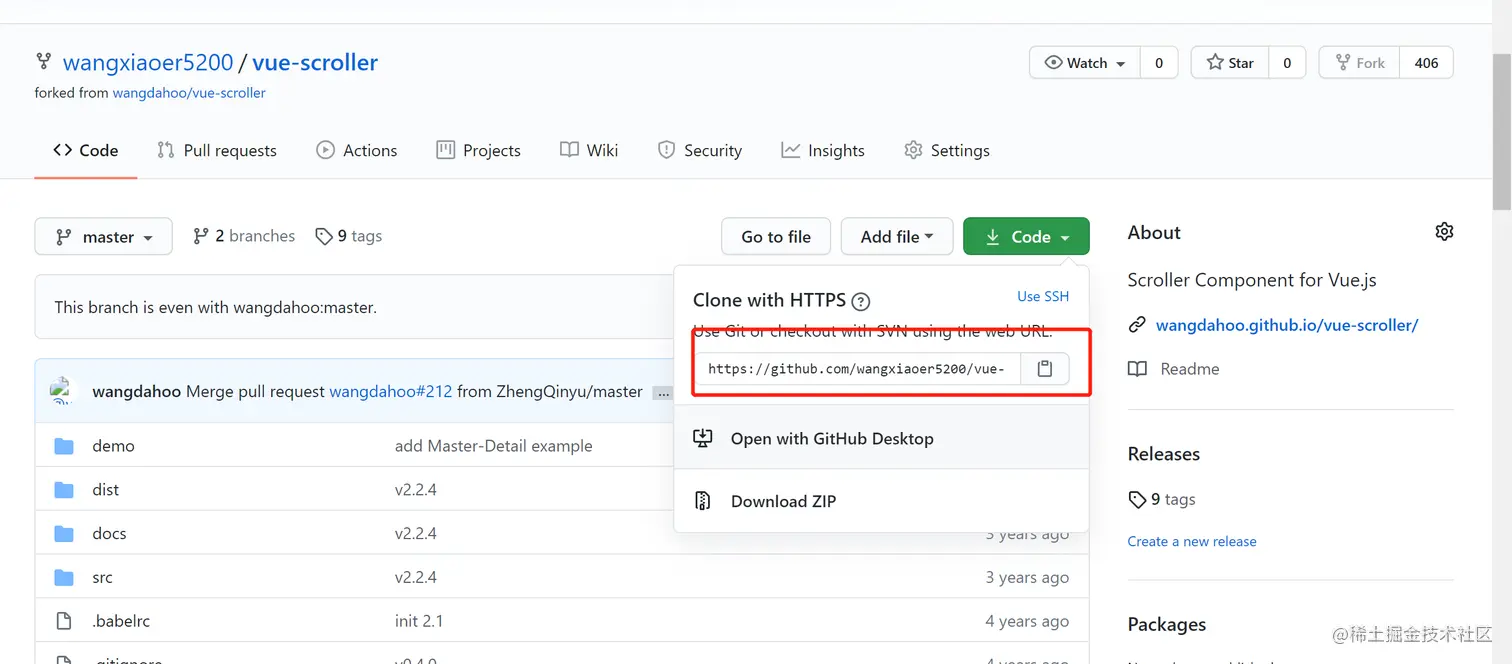
Task: Open the master branch selector
Action: (104, 237)
